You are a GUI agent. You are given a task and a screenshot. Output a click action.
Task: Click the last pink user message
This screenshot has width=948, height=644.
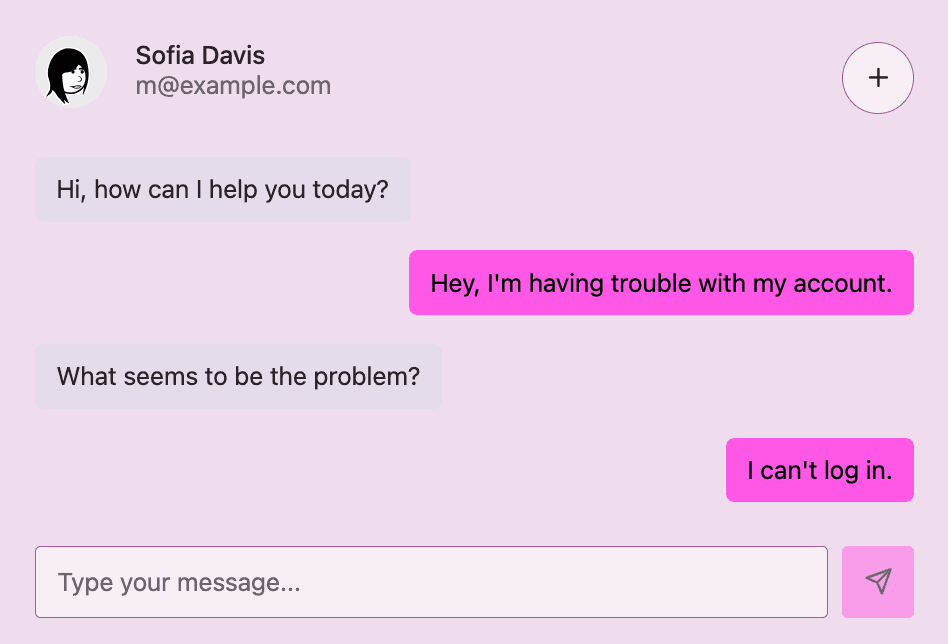pos(819,470)
